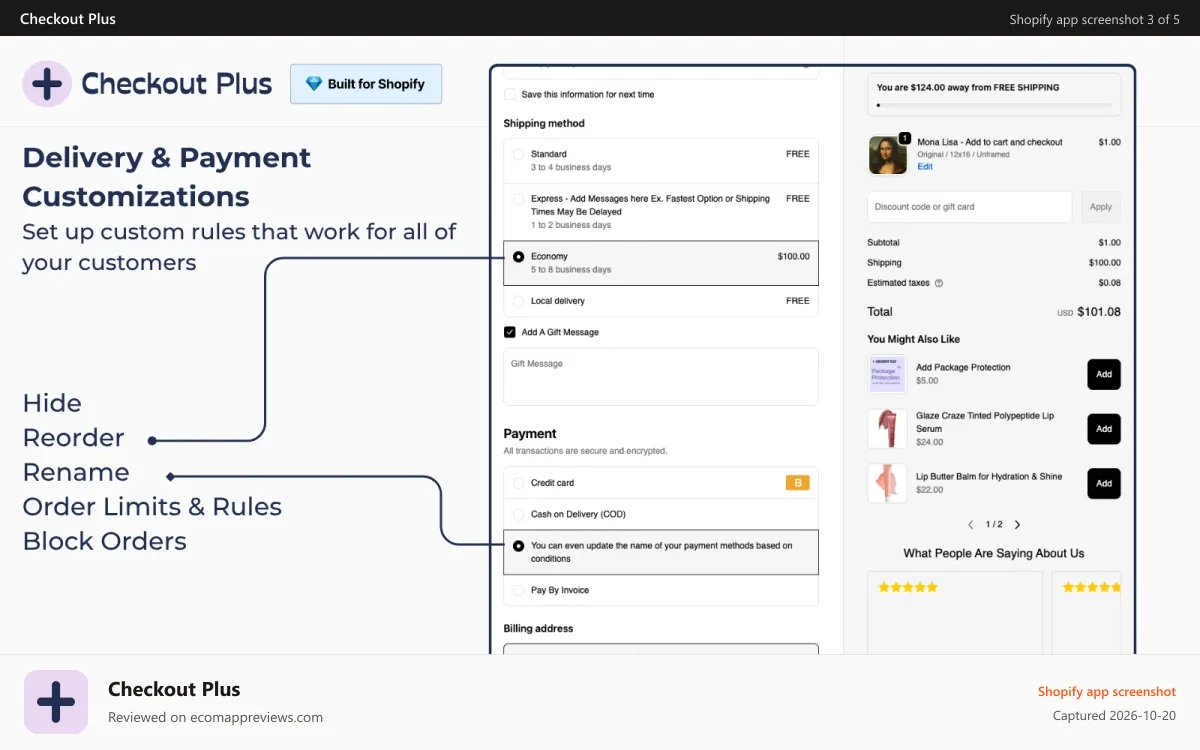1200x750 pixels.
Task: Click the Estimated taxes $0.08 value
Action: [x=1109, y=283]
